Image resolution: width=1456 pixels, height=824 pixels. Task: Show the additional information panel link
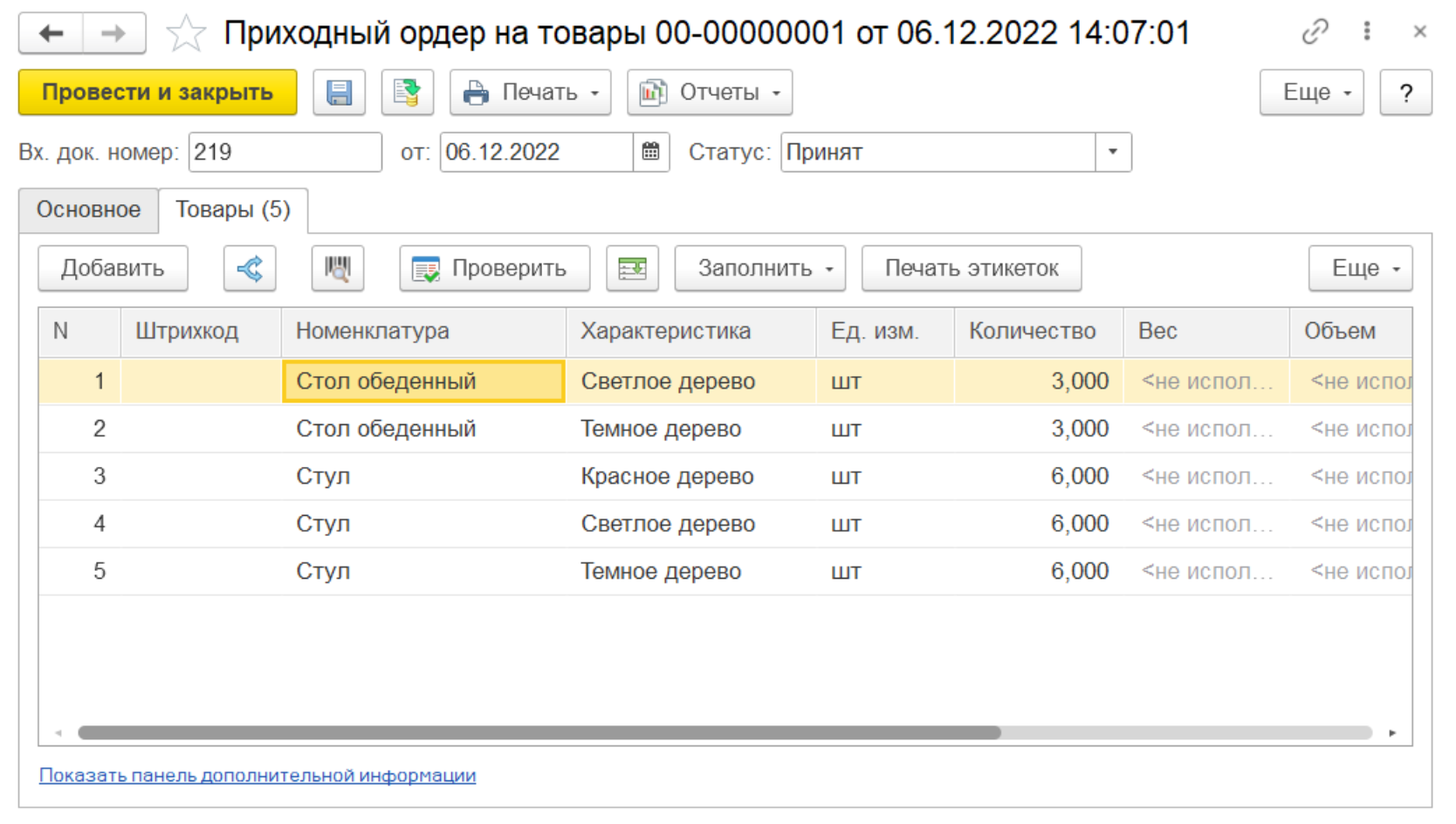tap(258, 775)
